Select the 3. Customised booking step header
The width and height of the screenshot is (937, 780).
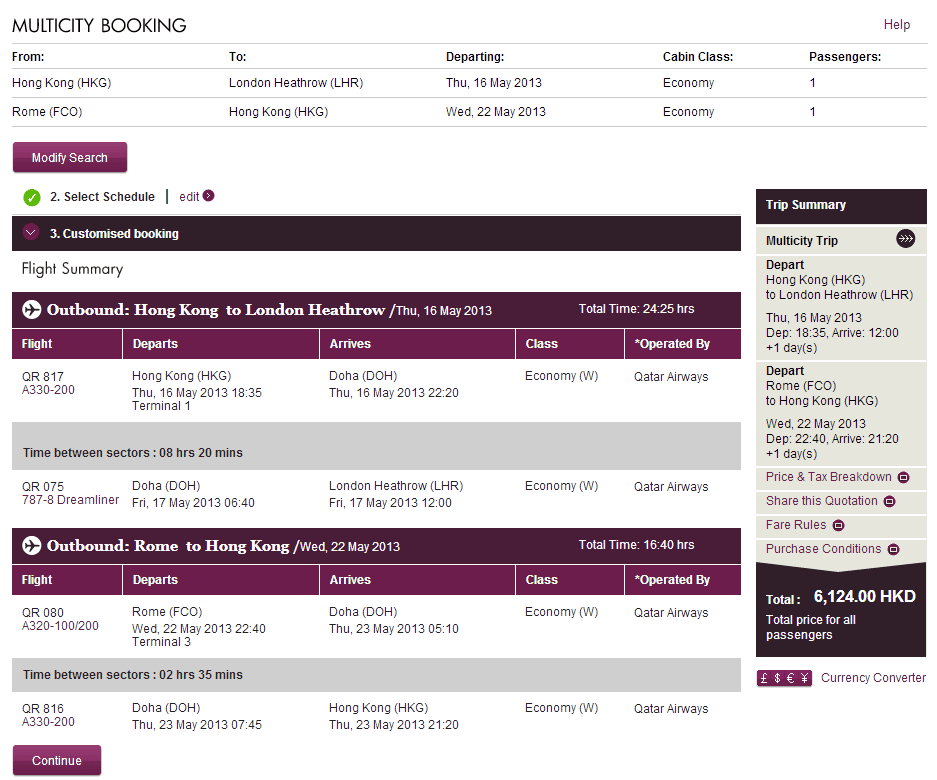pyautogui.click(x=114, y=234)
